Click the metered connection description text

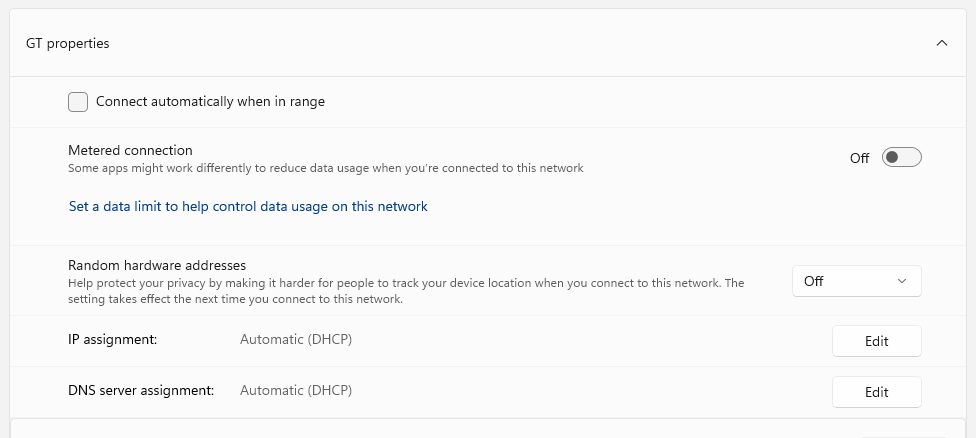[x=326, y=168]
